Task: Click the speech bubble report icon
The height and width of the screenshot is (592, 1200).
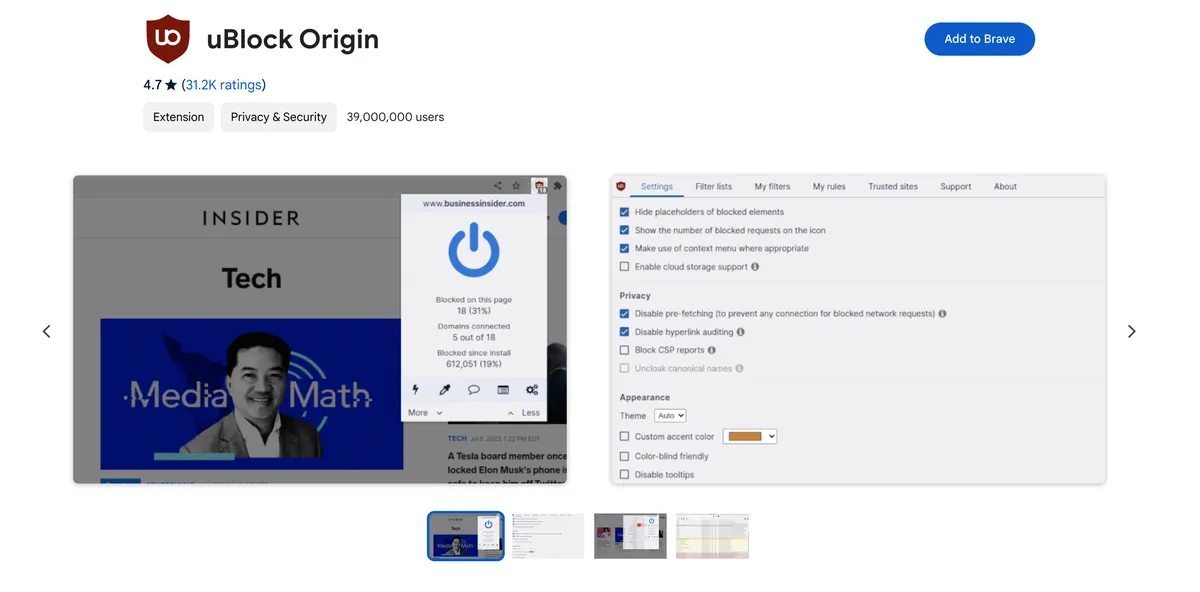Action: 474,389
